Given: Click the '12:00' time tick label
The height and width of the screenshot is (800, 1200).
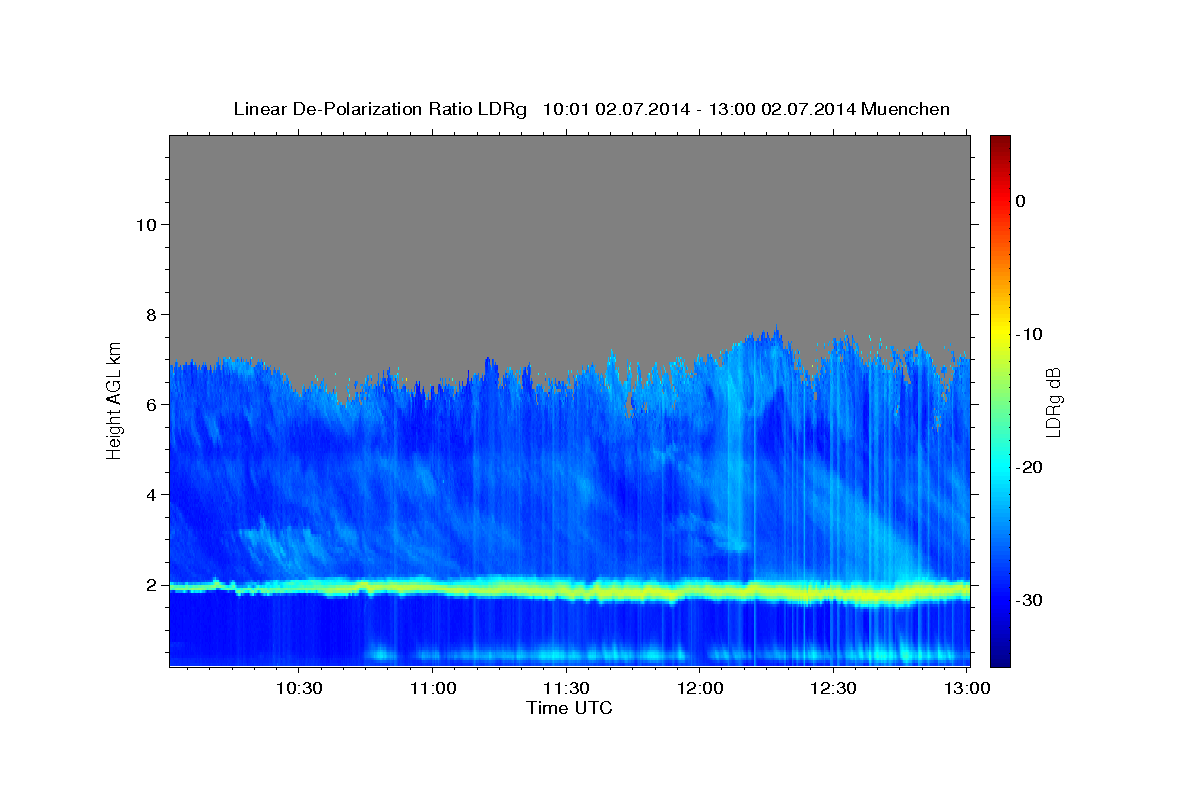Looking at the screenshot, I should pos(699,688).
